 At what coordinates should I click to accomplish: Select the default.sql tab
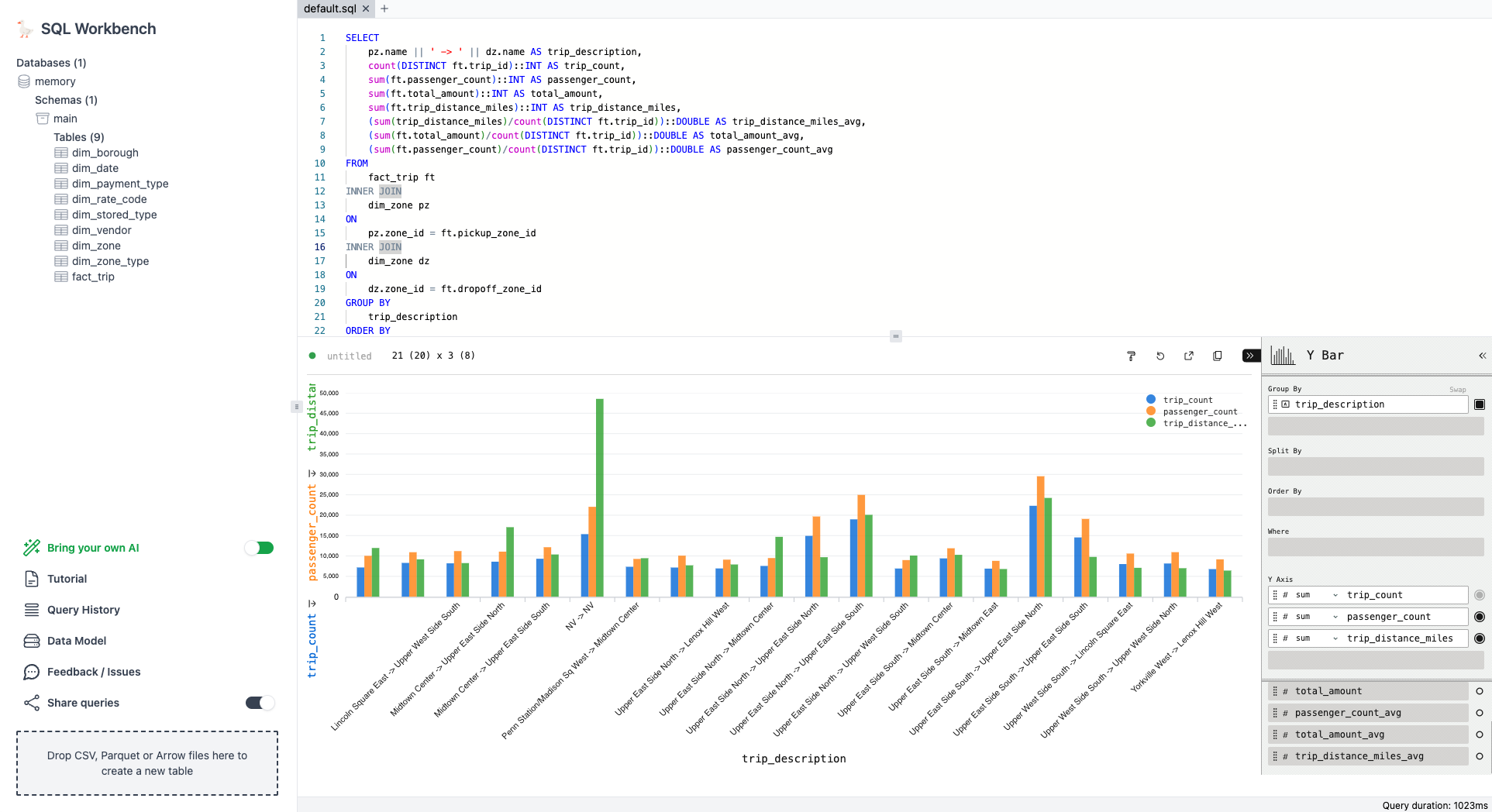pyautogui.click(x=330, y=9)
